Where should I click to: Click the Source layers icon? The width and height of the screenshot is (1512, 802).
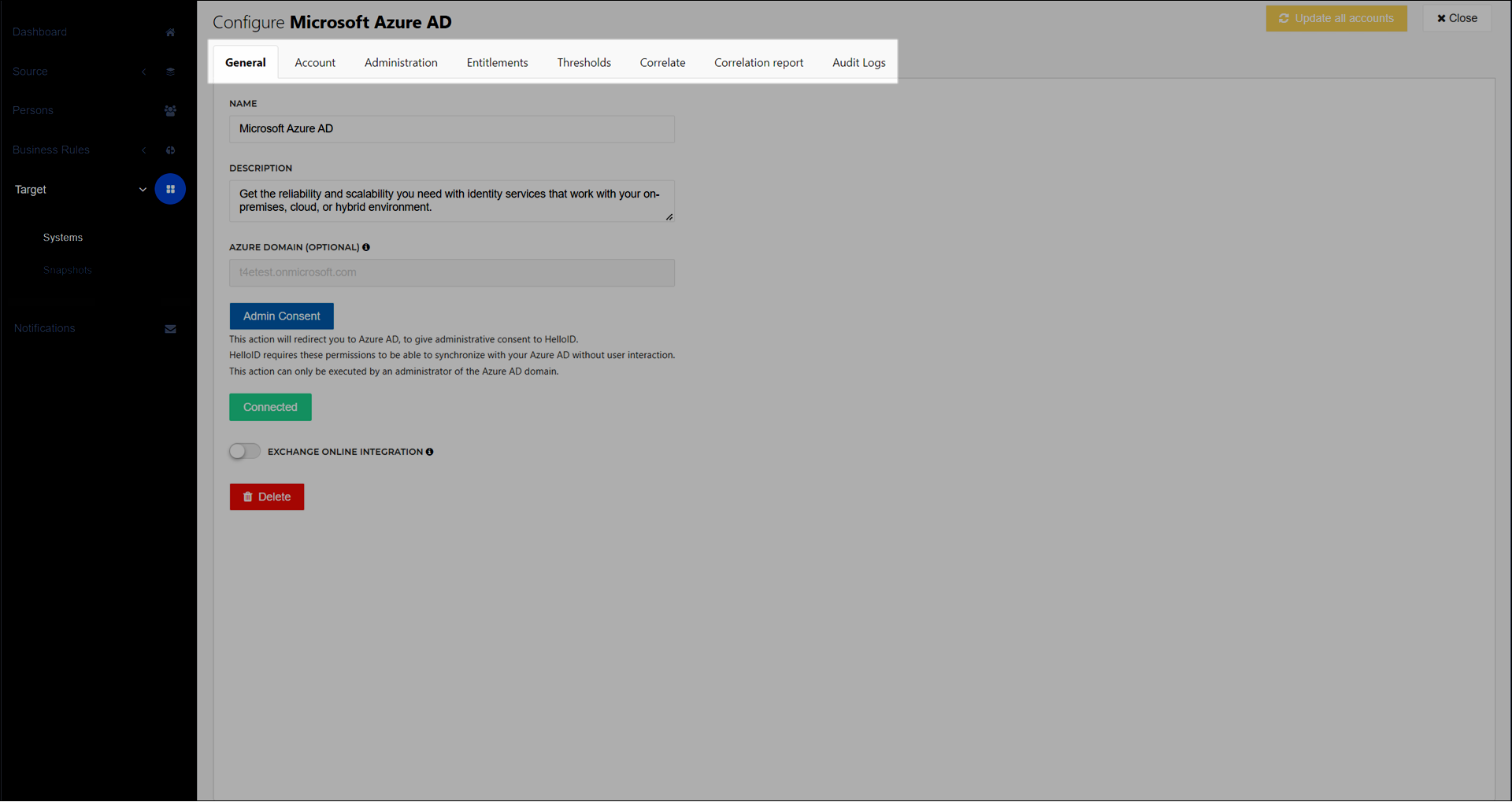(x=170, y=72)
